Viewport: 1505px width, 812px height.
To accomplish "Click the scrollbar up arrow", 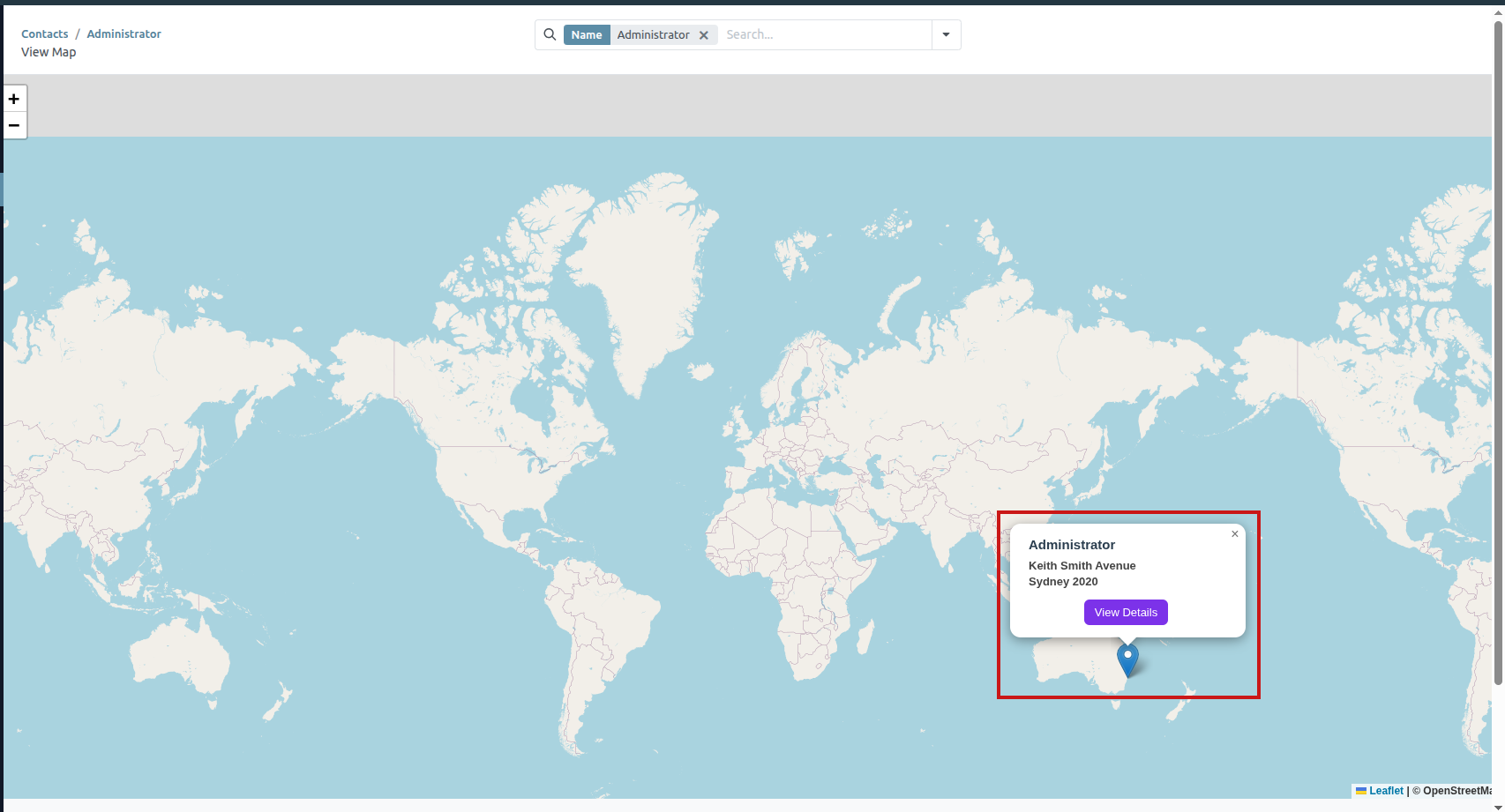I will point(1498,11).
